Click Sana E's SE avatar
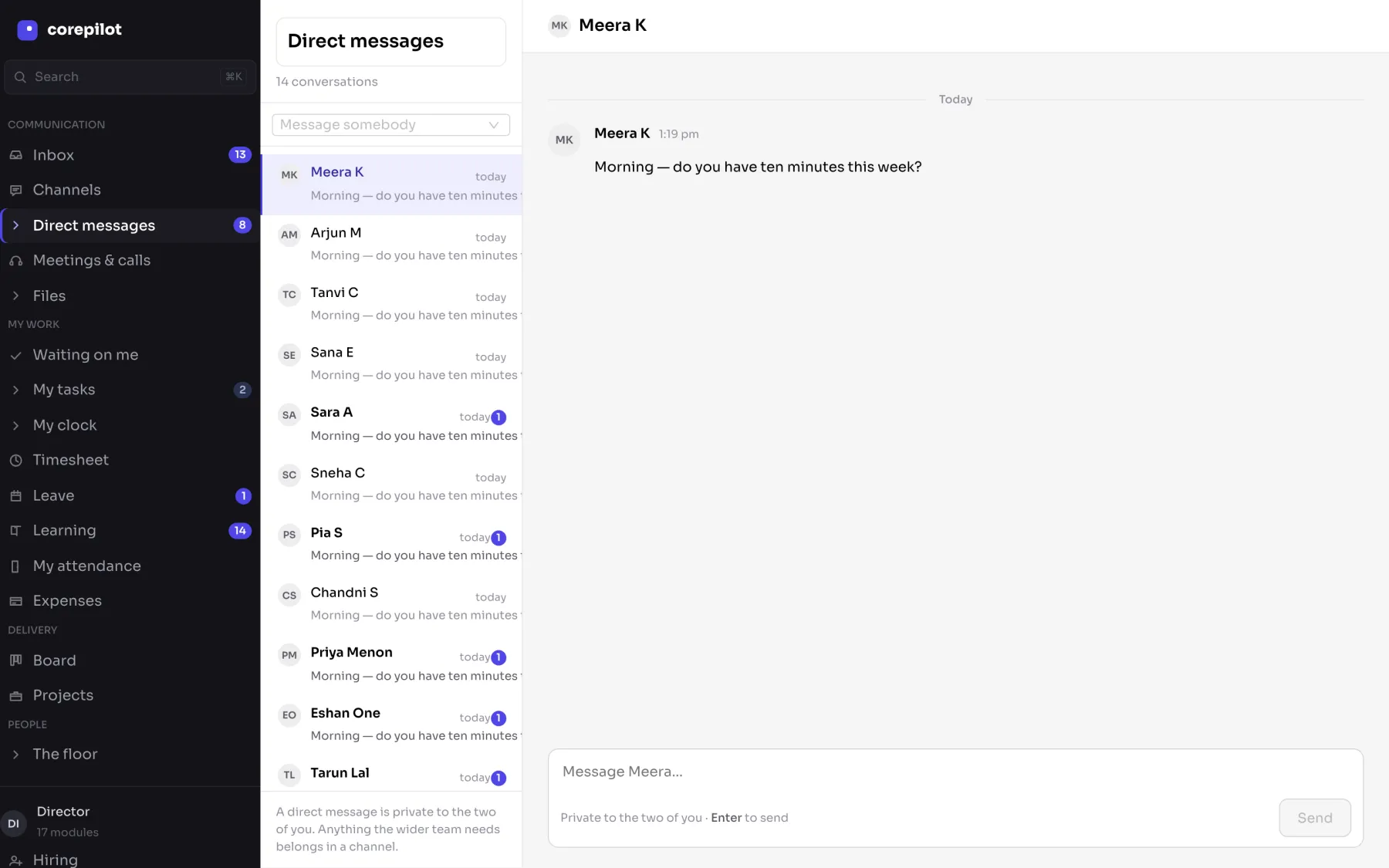The height and width of the screenshot is (868, 1389). coord(289,355)
